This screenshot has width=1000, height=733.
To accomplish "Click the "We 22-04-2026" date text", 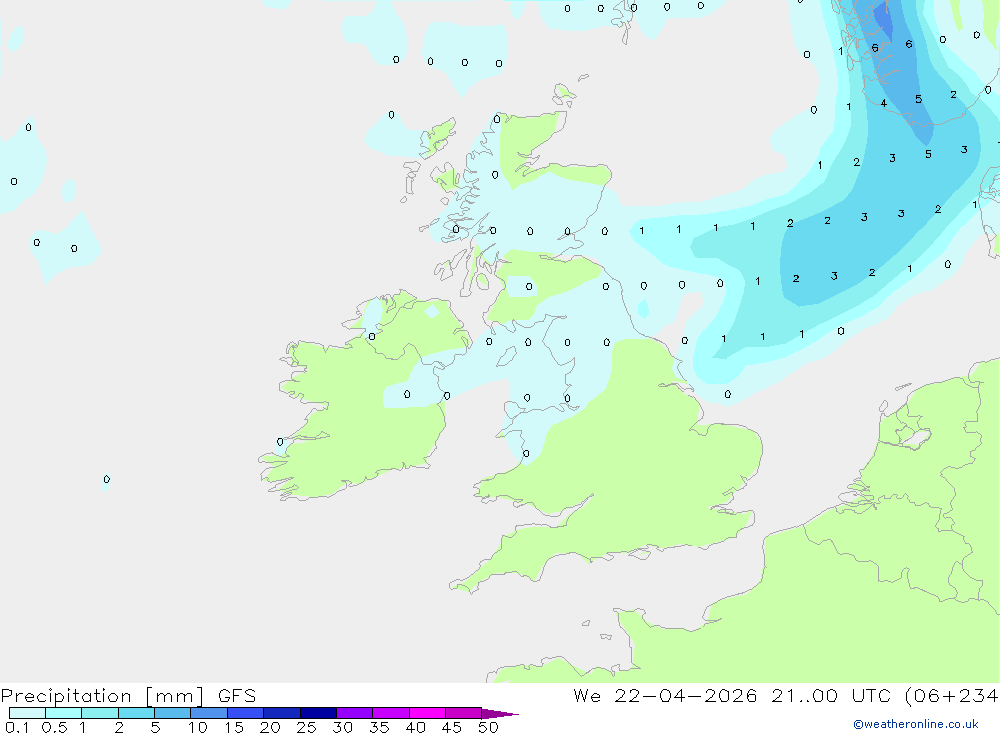I will pos(665,696).
